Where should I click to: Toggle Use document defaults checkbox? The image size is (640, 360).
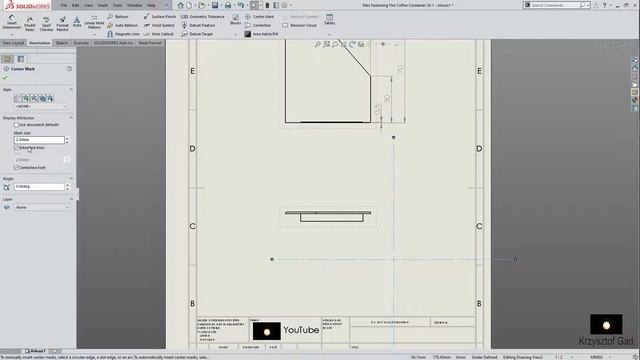point(16,124)
